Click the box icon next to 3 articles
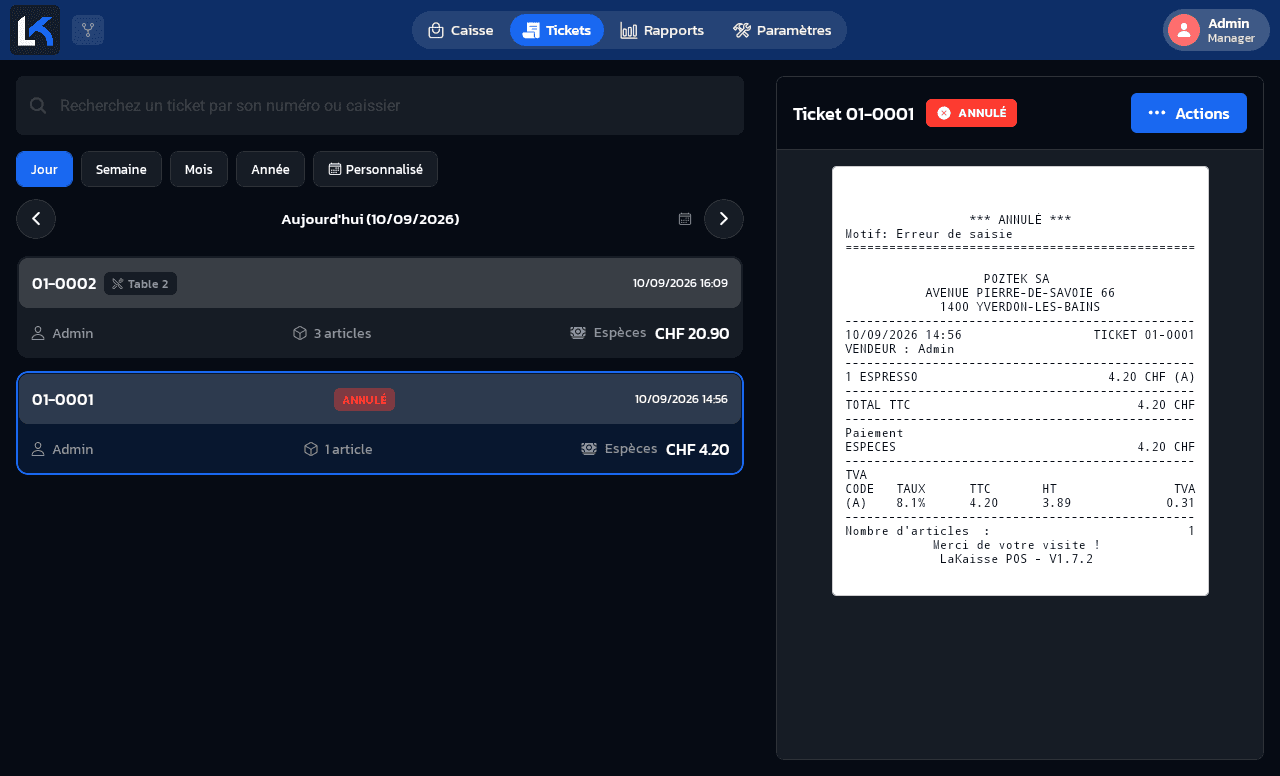Image resolution: width=1280 pixels, height=776 pixels. pyautogui.click(x=300, y=333)
